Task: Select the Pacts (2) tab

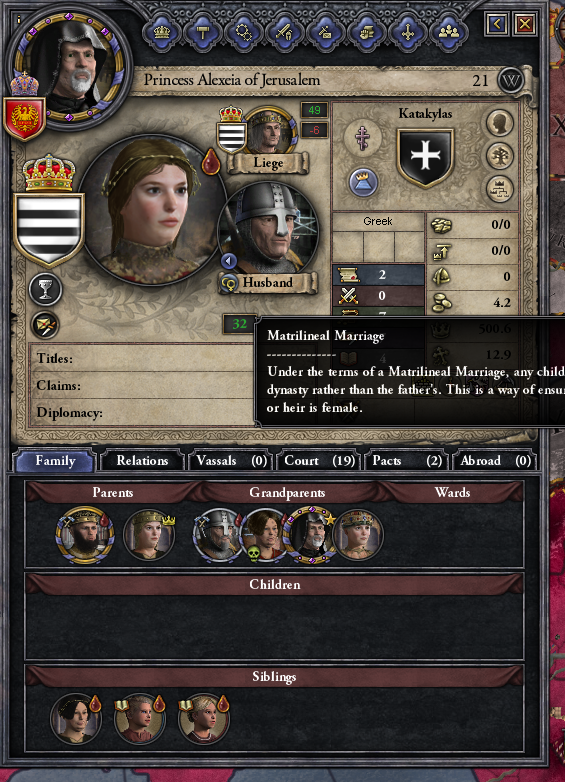Action: (407, 461)
